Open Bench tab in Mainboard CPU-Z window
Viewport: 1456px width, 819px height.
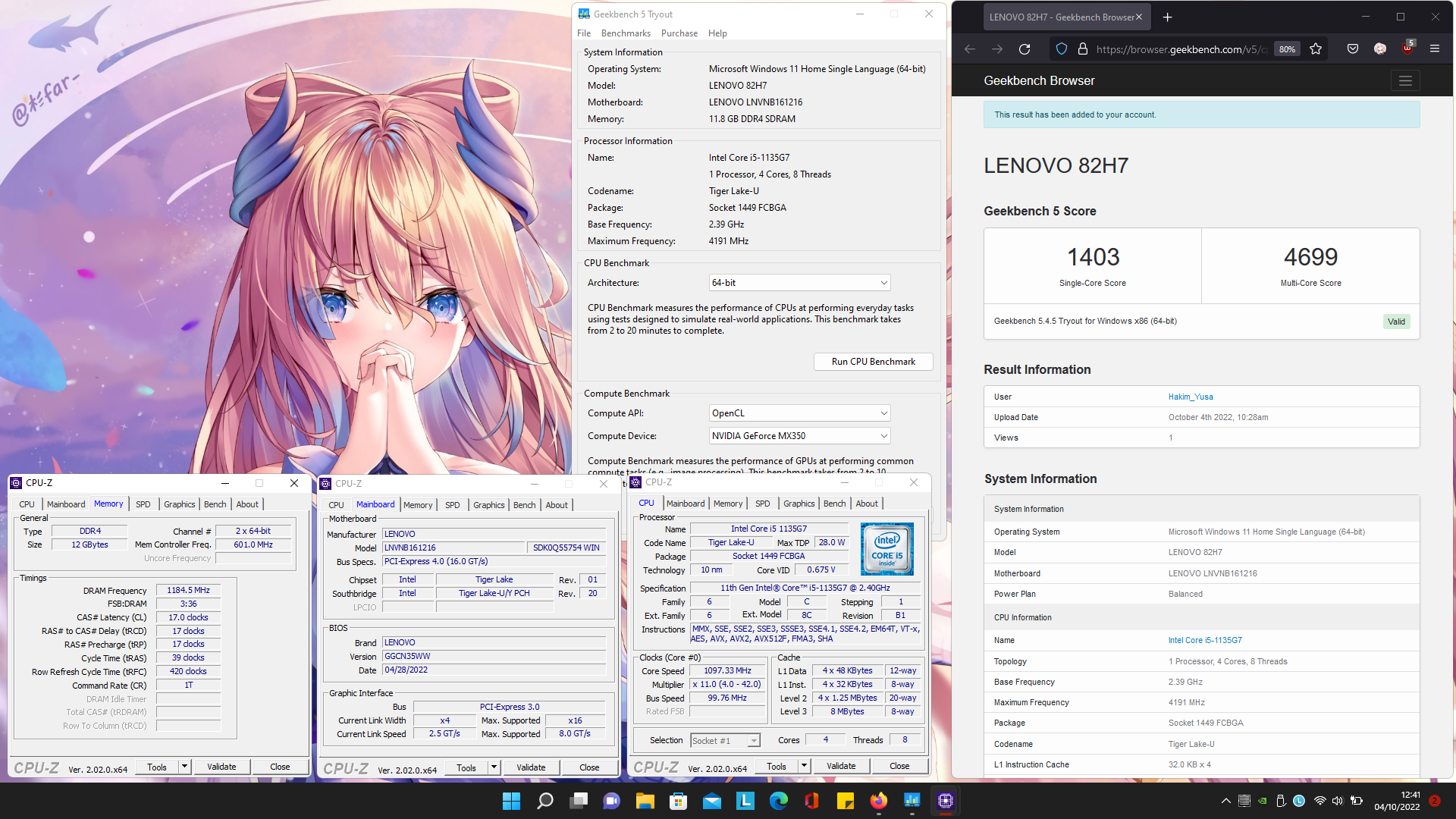(525, 505)
